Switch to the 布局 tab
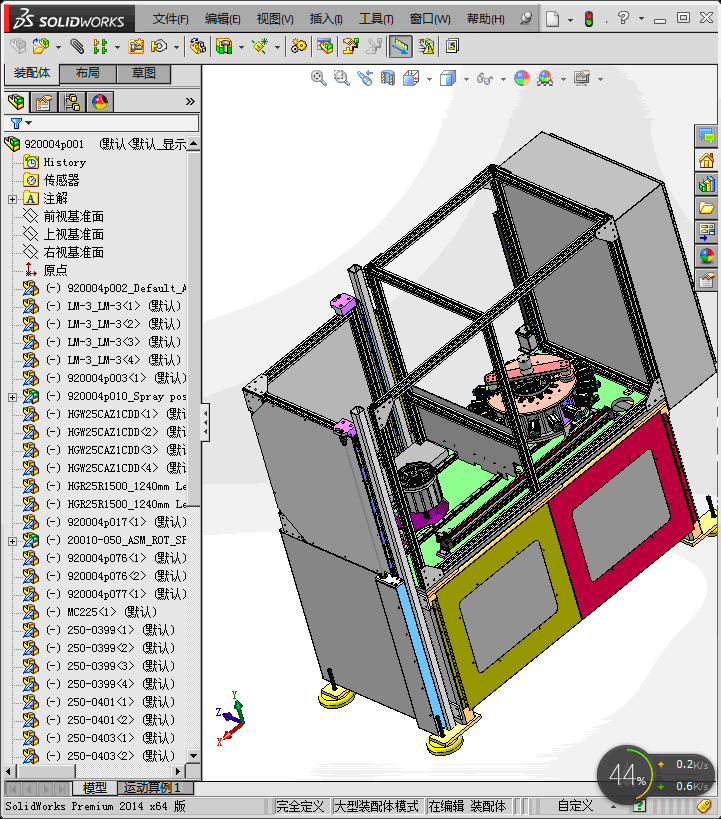721x819 pixels. pyautogui.click(x=88, y=73)
